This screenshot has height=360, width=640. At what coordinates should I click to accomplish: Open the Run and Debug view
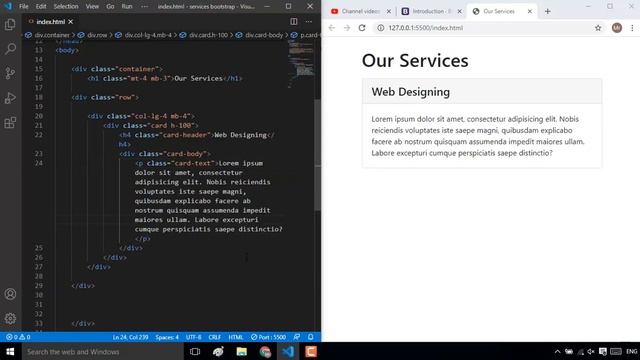point(10,98)
